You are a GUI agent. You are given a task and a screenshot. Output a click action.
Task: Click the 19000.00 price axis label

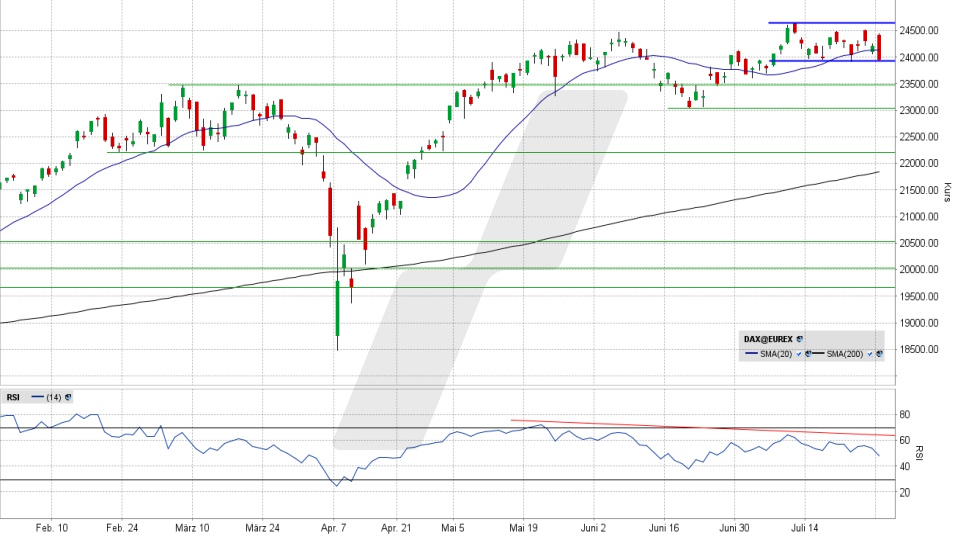tap(919, 323)
